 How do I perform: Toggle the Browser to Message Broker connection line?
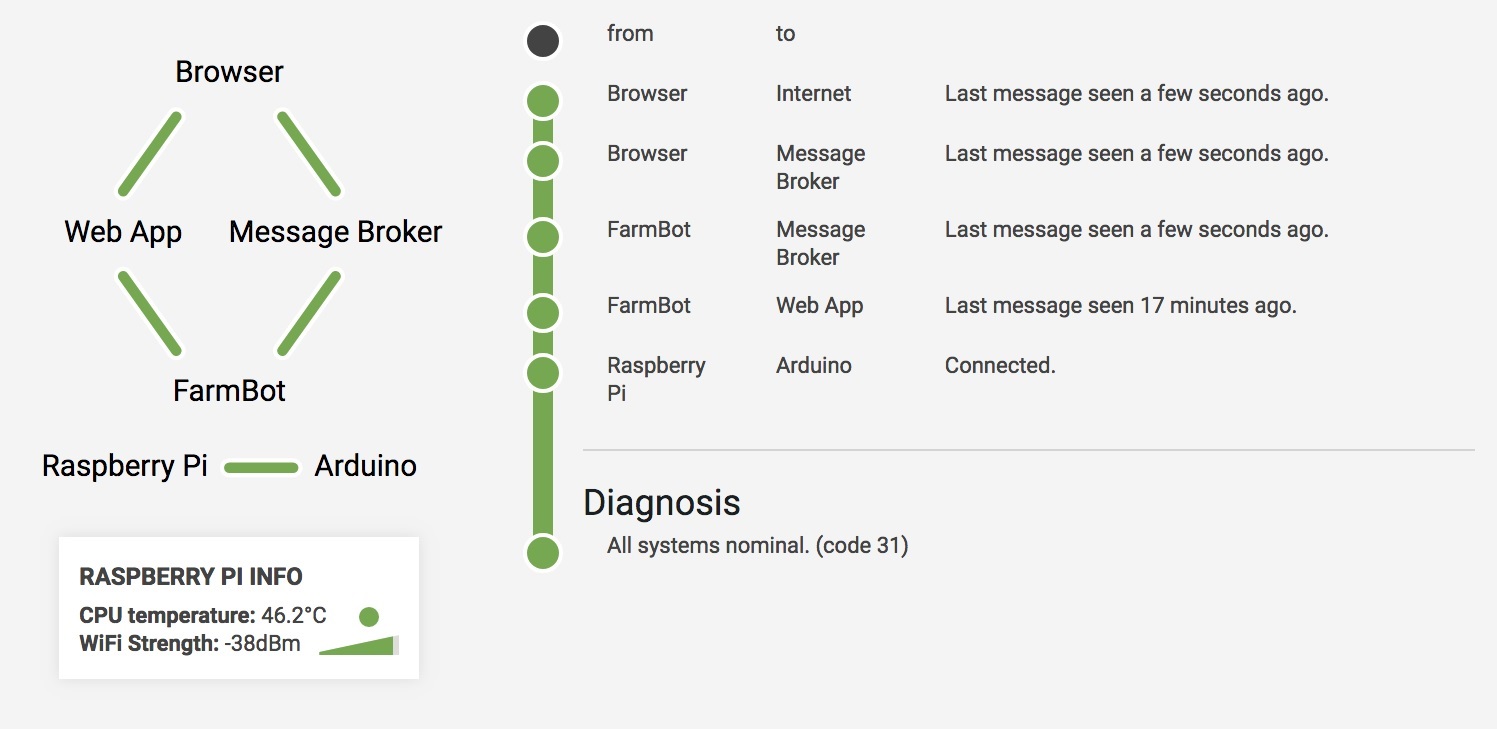click(x=307, y=152)
